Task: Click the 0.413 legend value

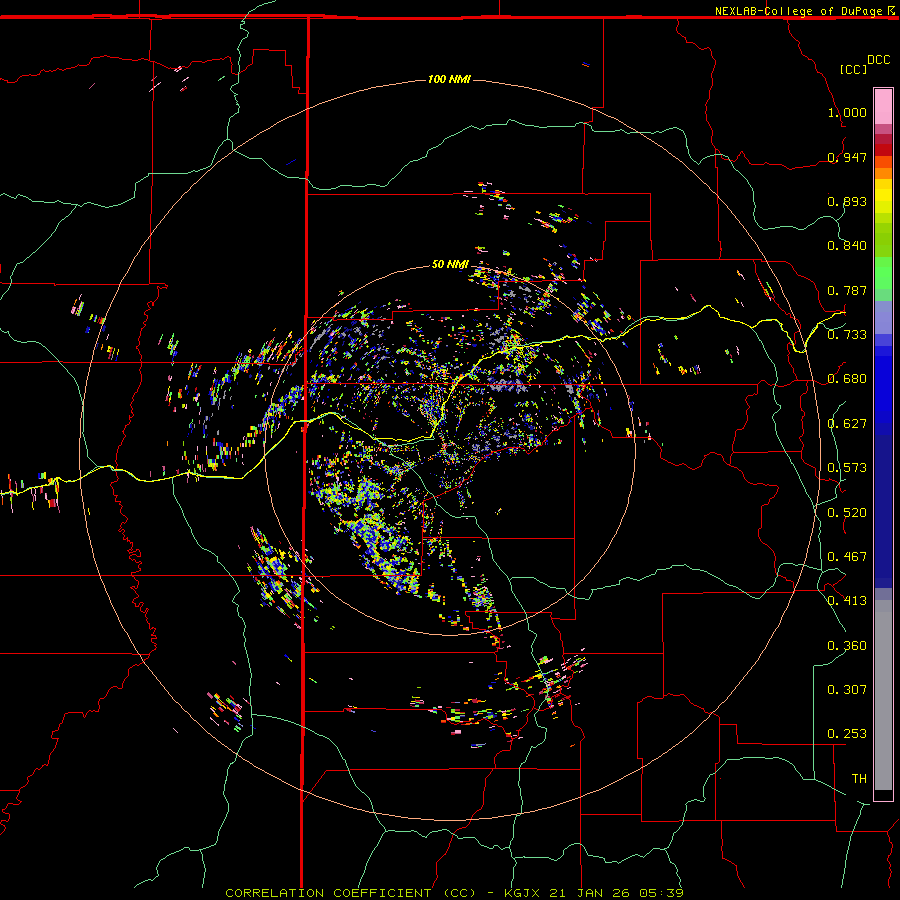Action: (847, 601)
